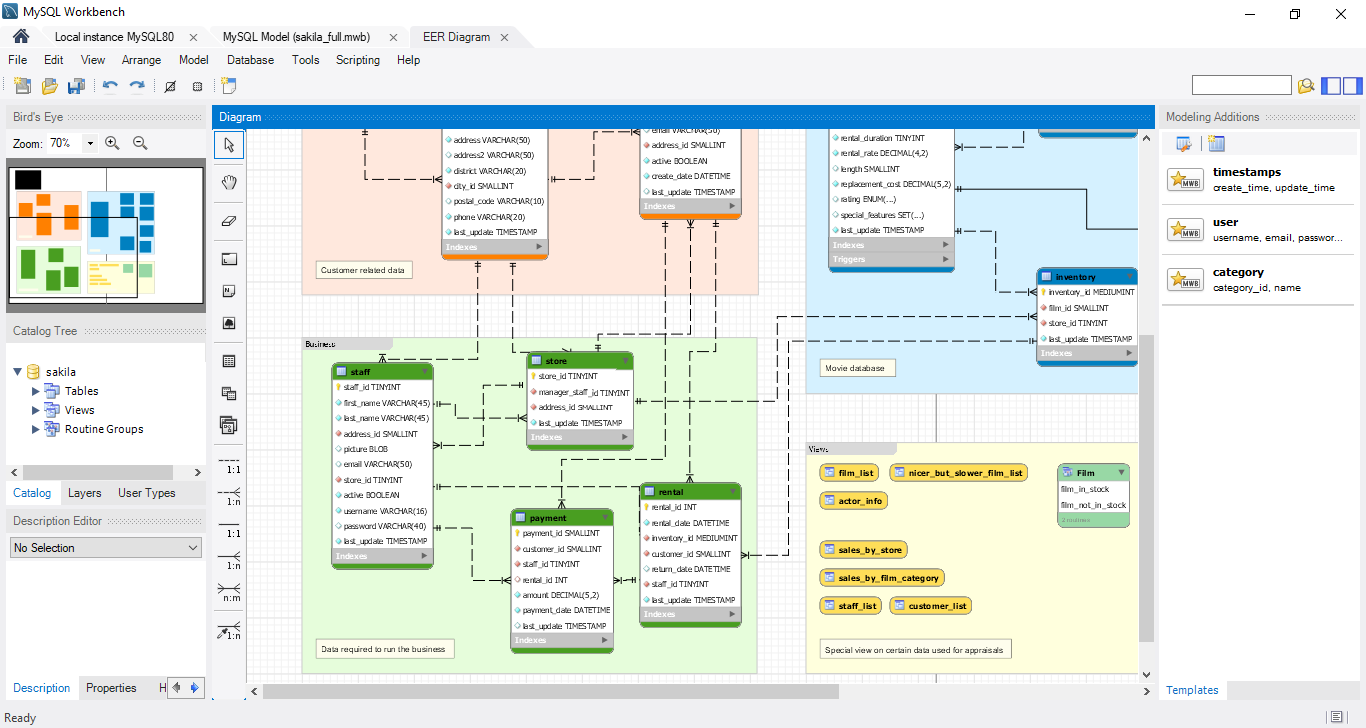This screenshot has height=728, width=1366.
Task: Close the EER Diagram tab
Action: coord(504,37)
